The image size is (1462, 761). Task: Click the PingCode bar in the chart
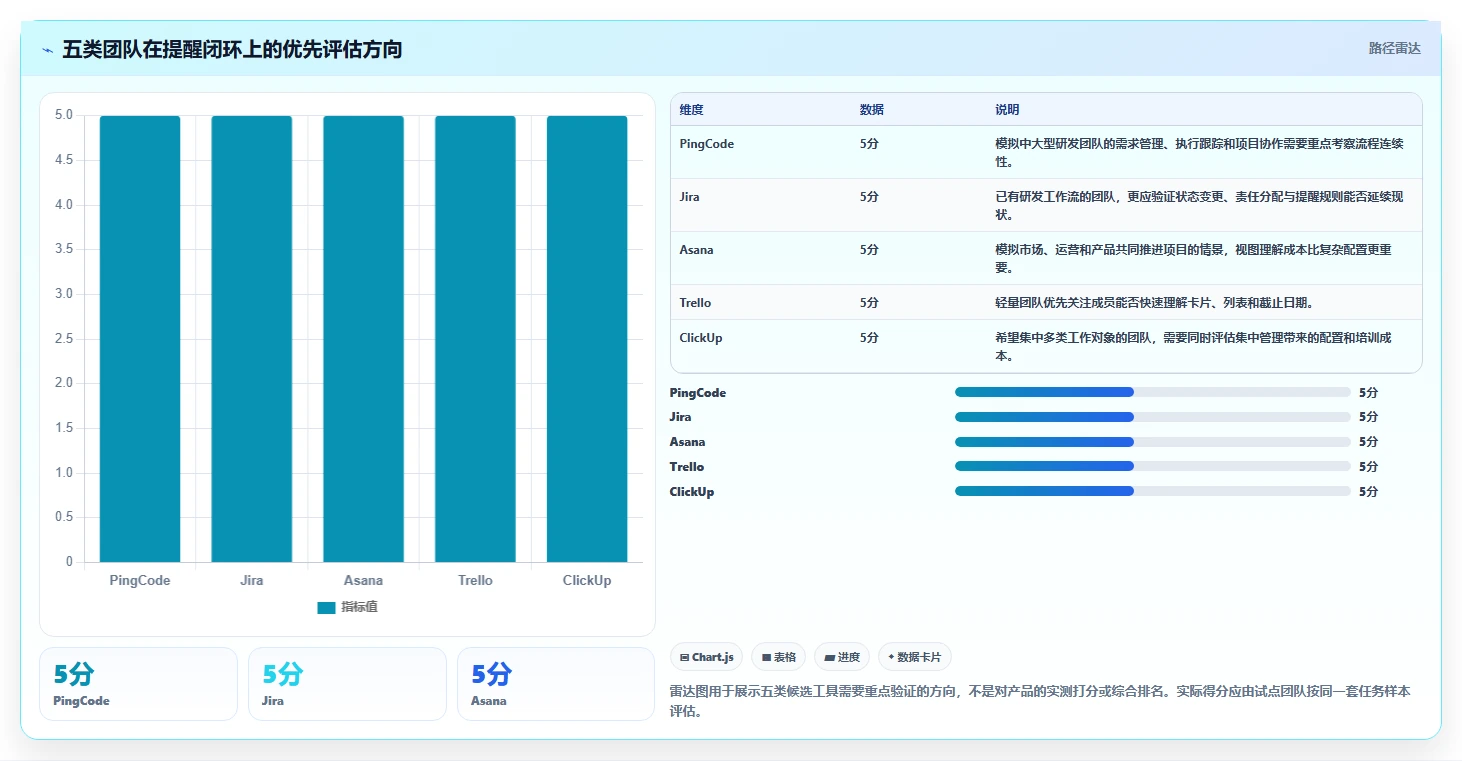click(140, 339)
